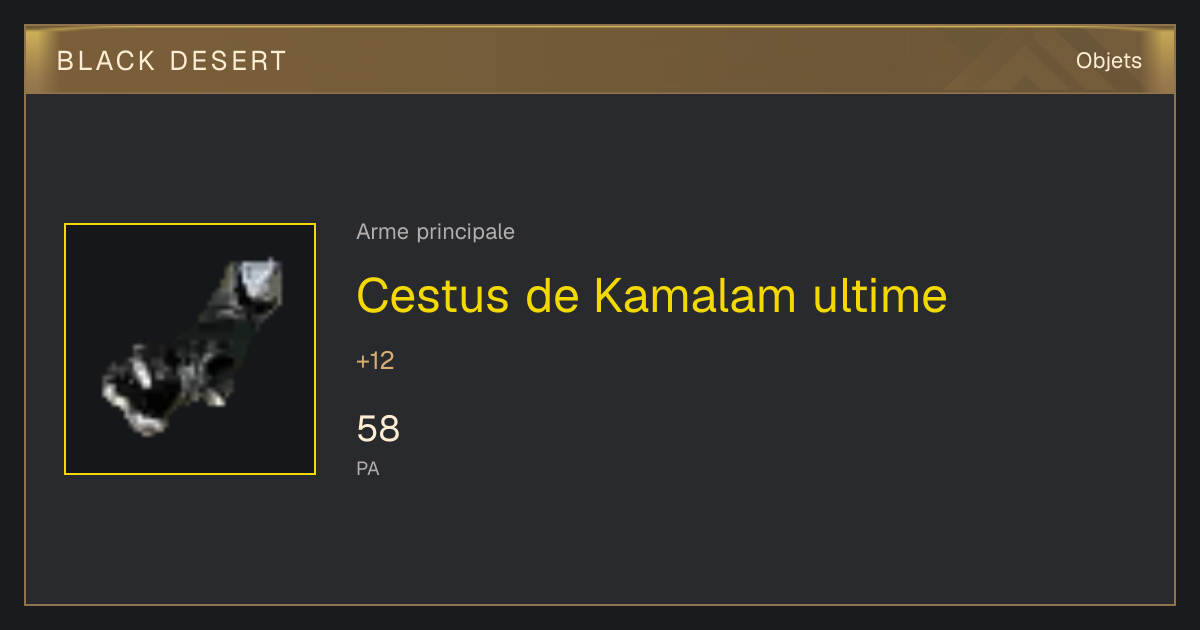Open the Cestus de Kamalam item icon
Image resolution: width=1200 pixels, height=630 pixels.
click(x=190, y=349)
